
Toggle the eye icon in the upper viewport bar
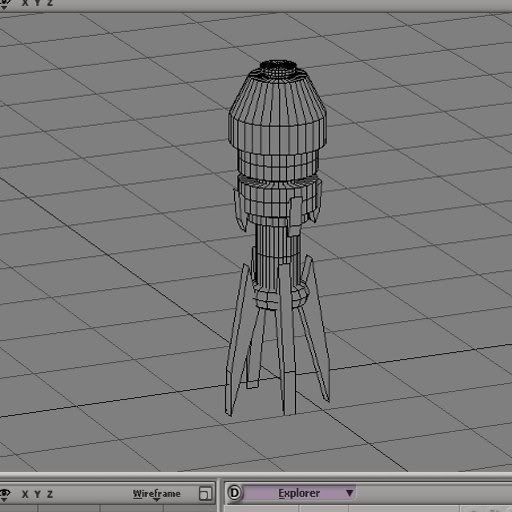click(4, 2)
